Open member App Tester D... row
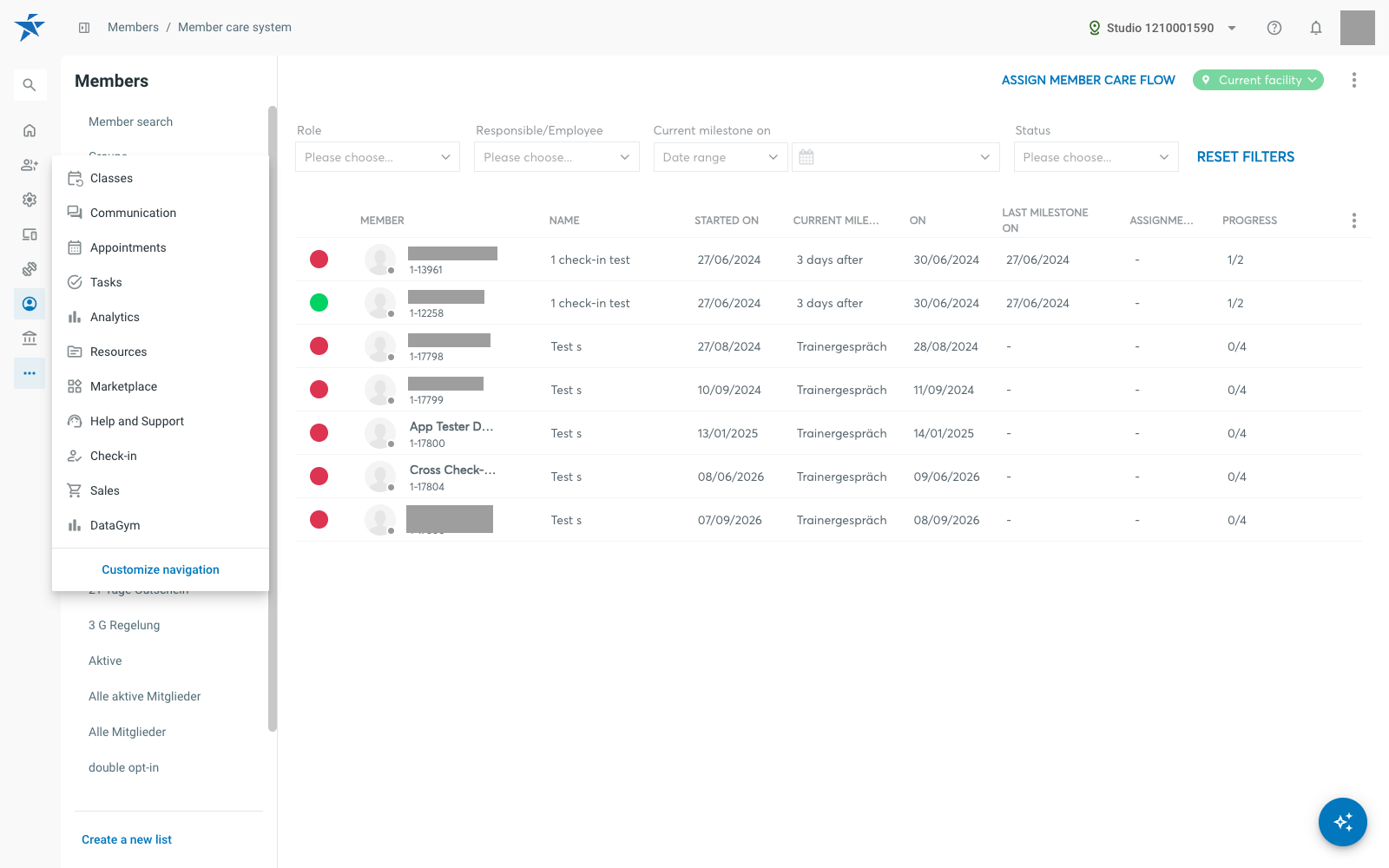 828,433
